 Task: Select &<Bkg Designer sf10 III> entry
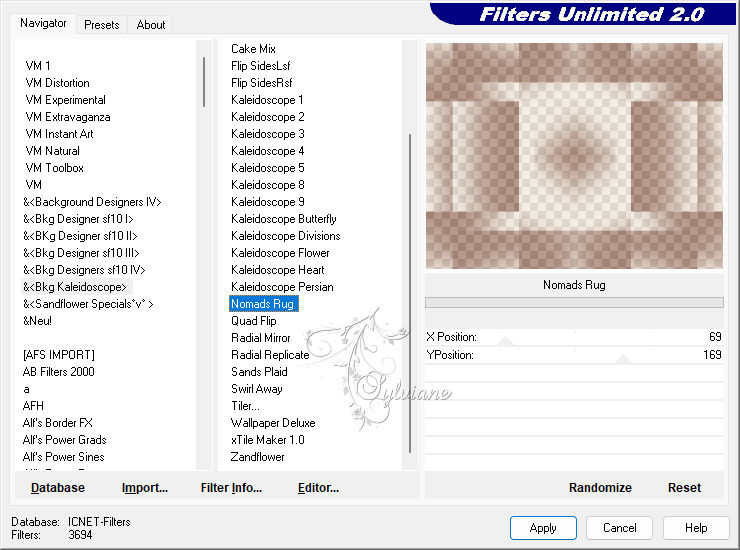pyautogui.click(x=81, y=253)
